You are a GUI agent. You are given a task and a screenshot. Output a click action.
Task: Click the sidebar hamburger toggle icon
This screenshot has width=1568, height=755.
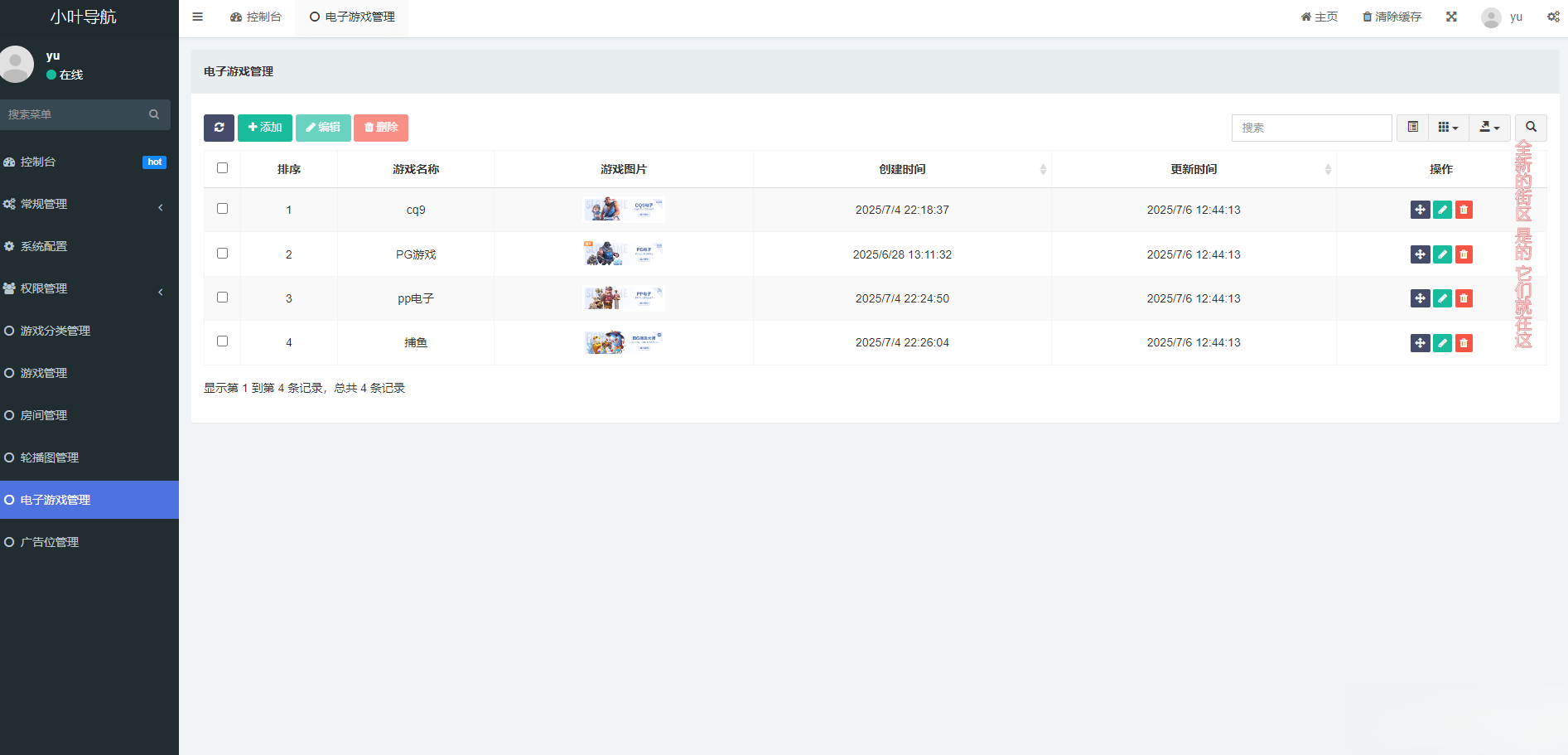(x=198, y=17)
